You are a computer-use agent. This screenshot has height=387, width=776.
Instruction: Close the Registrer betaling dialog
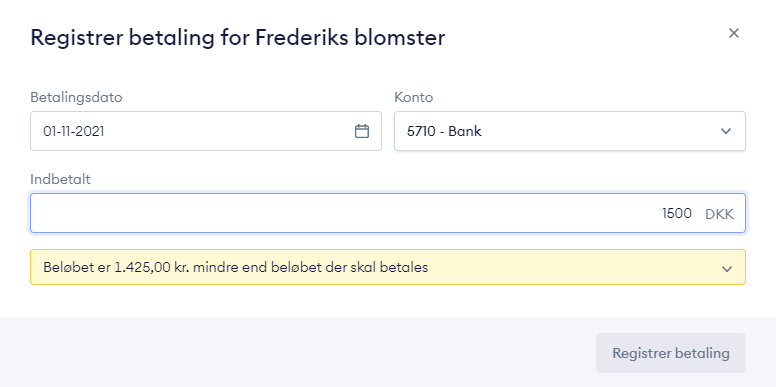coord(734,33)
